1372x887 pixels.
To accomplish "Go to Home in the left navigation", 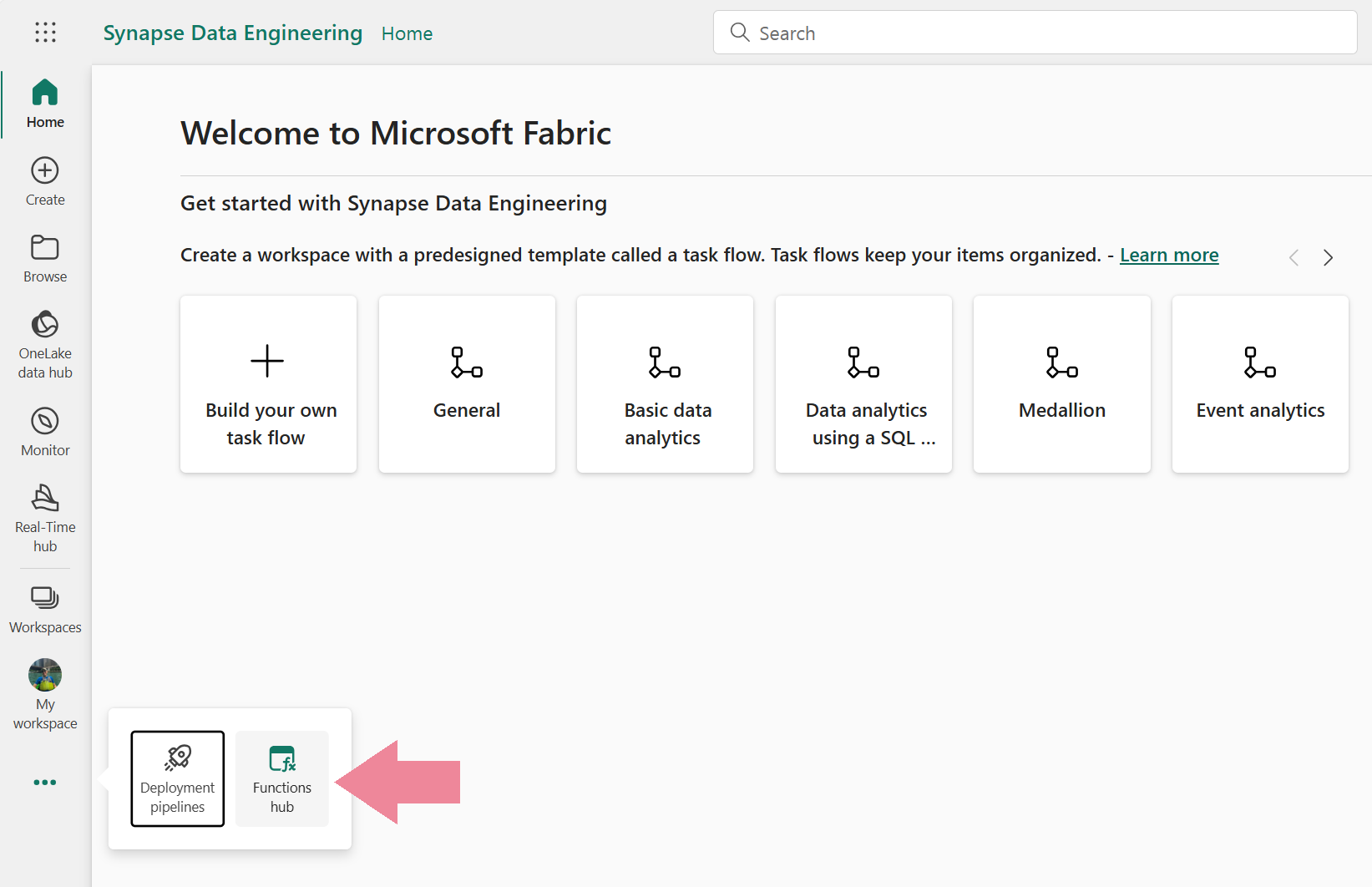I will 45,104.
